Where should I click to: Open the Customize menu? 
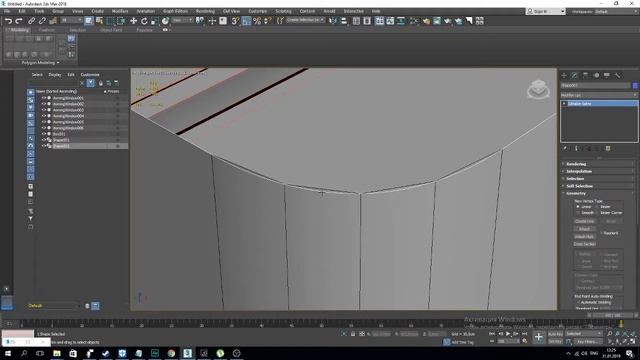click(x=258, y=11)
